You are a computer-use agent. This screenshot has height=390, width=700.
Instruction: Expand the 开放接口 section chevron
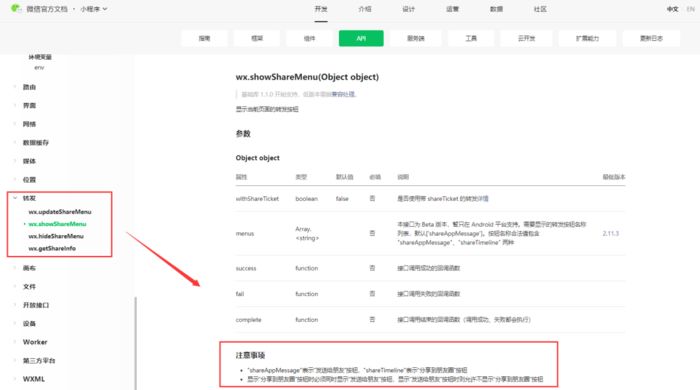click(15, 305)
